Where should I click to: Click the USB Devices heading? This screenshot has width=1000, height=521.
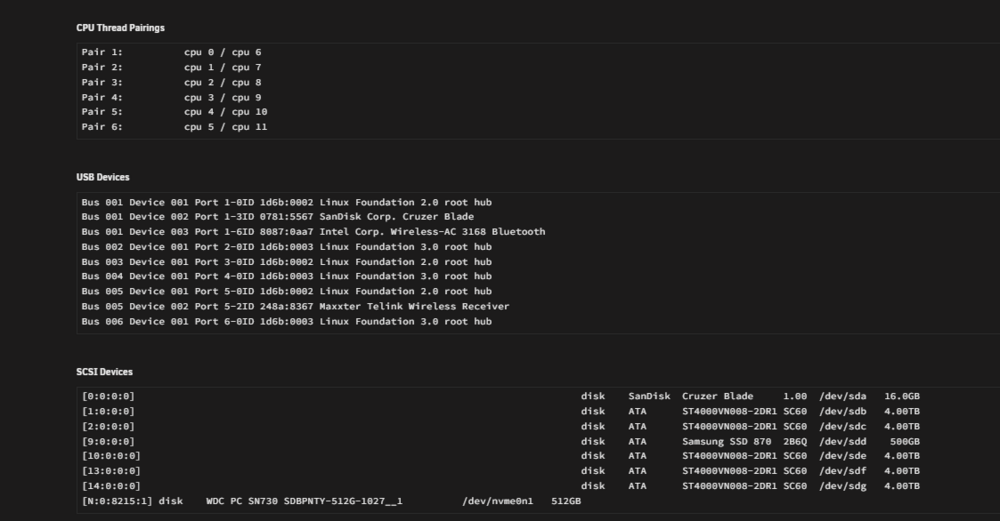103,177
